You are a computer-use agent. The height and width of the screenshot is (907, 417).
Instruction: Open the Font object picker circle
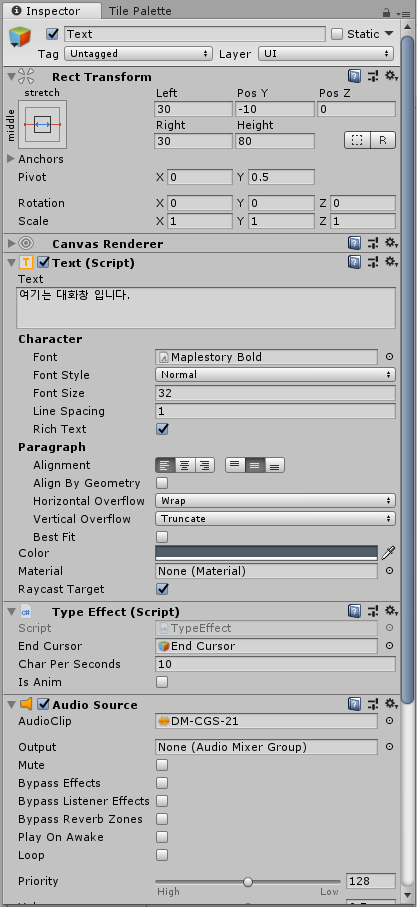click(389, 357)
